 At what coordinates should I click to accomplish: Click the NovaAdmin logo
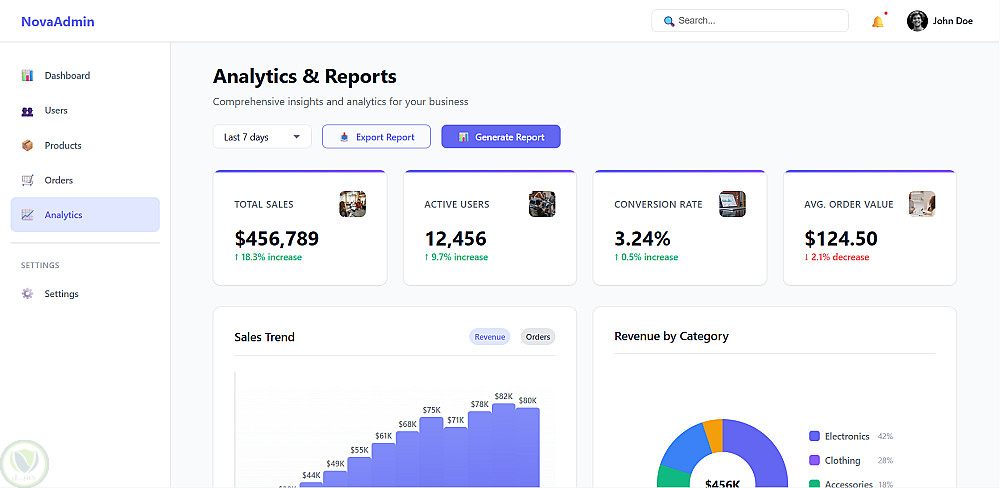57,21
